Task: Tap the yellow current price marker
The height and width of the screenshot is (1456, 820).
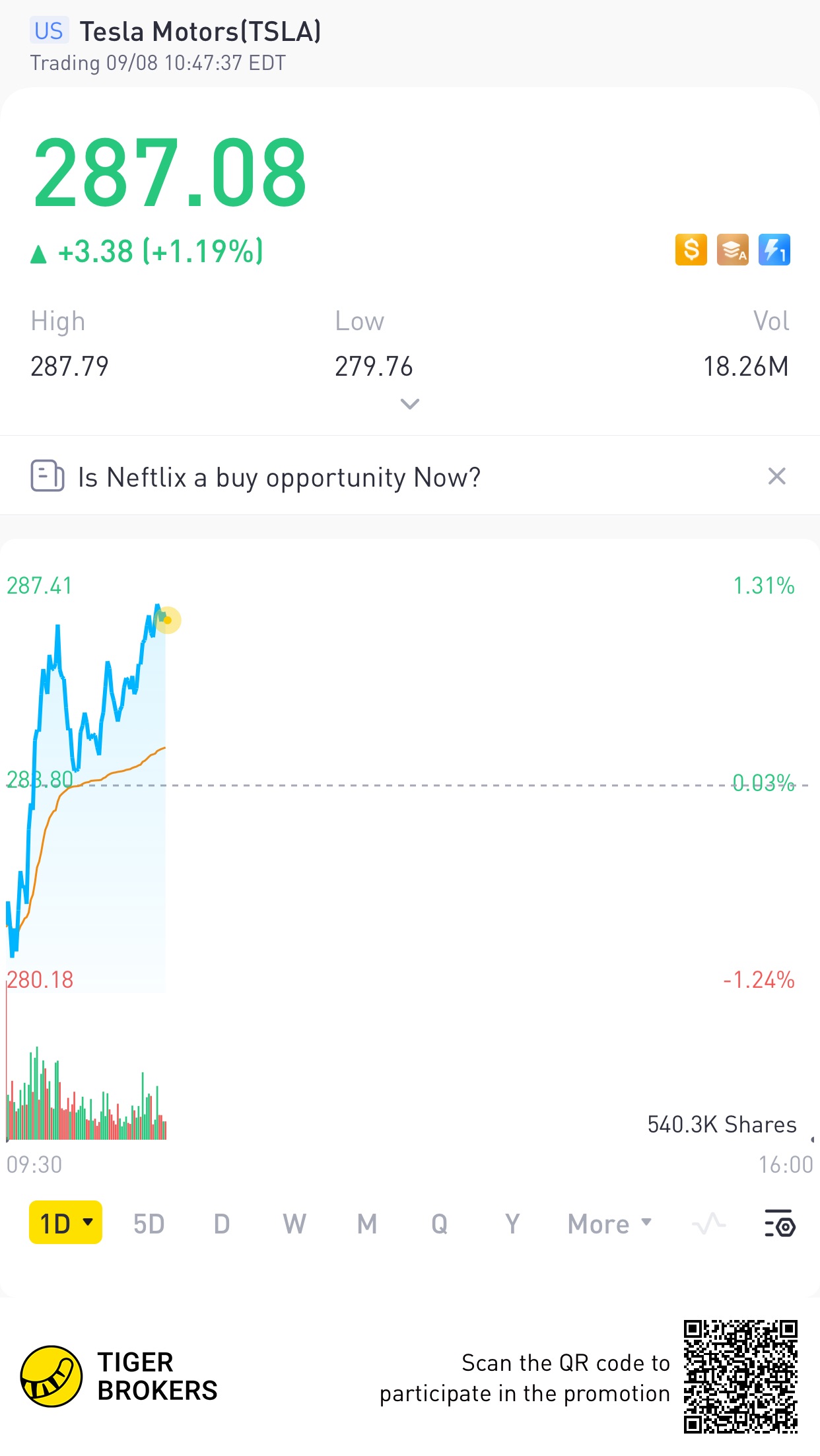Action: point(168,620)
